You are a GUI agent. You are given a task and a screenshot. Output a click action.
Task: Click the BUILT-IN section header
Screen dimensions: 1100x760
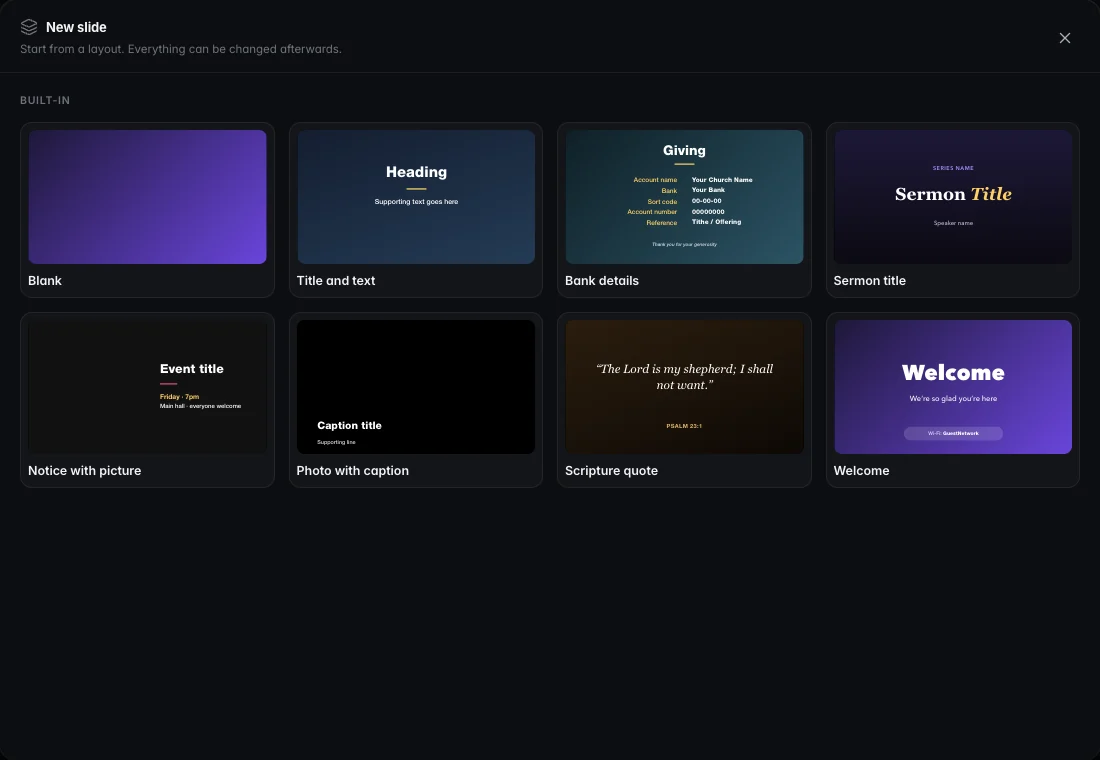[45, 100]
